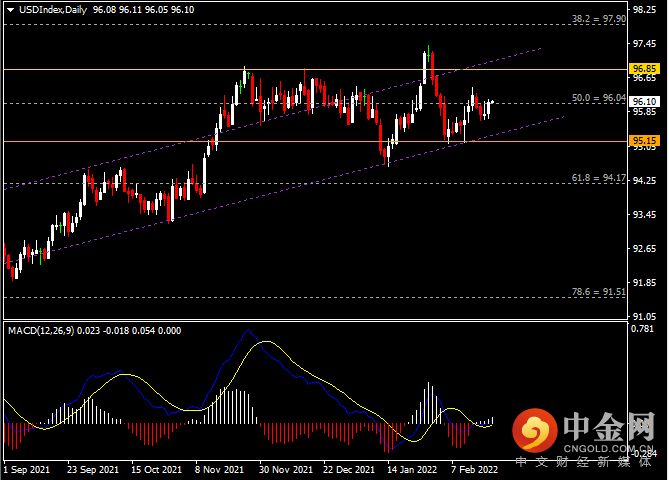Select the yellow 96.85 horizontal resistance line

(316, 69)
